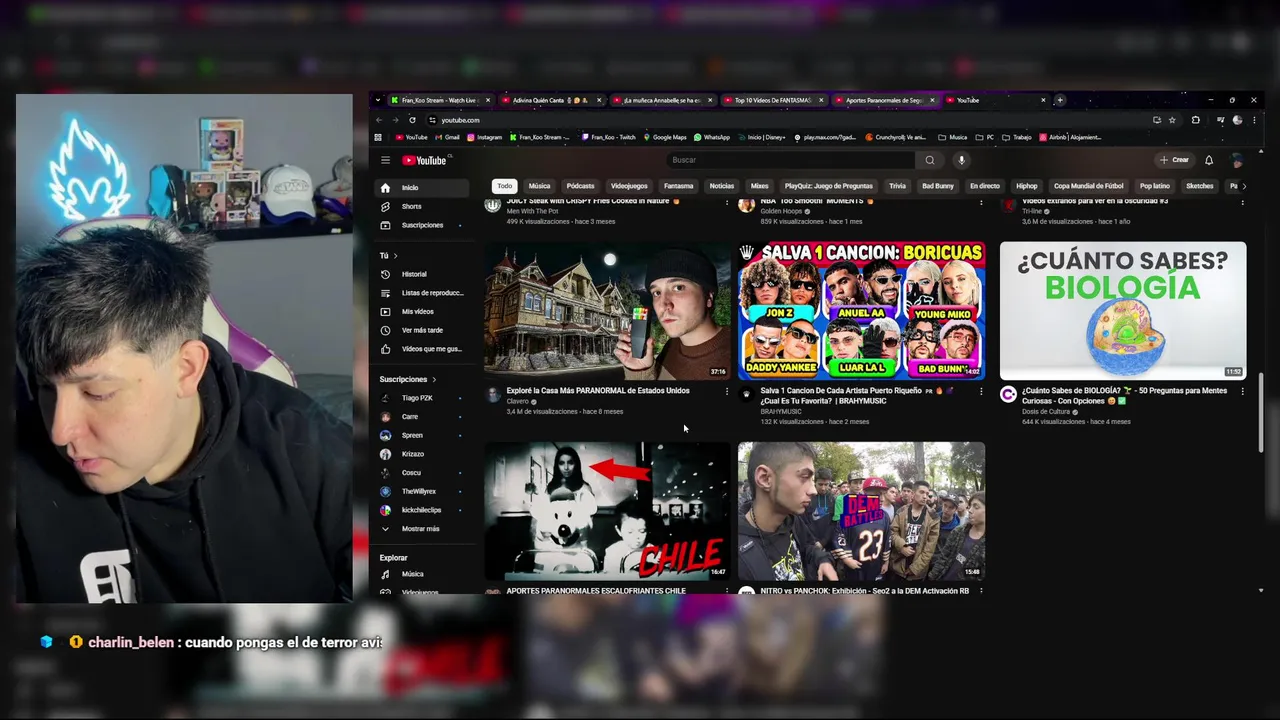Open the paranormal house video thumbnail

pyautogui.click(x=608, y=311)
